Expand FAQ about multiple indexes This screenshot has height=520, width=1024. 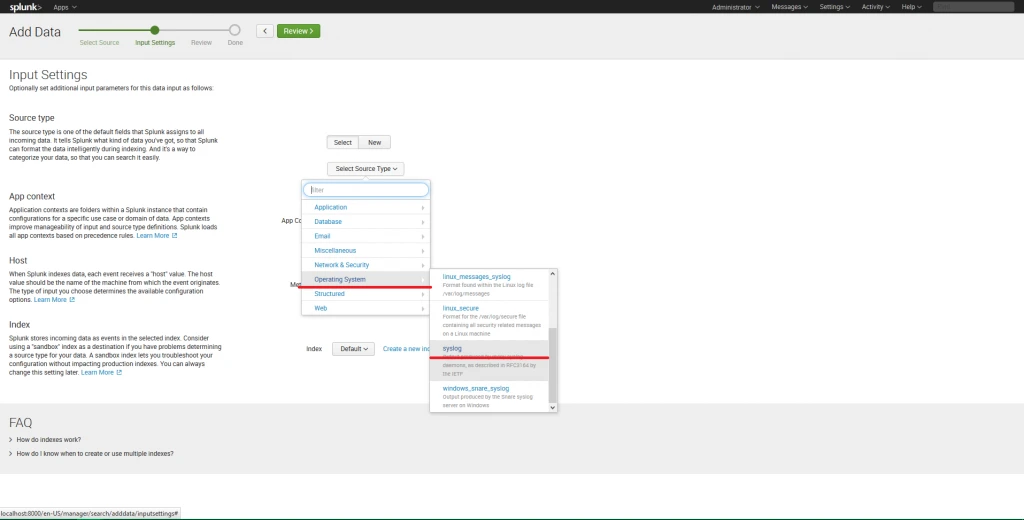click(x=94, y=453)
